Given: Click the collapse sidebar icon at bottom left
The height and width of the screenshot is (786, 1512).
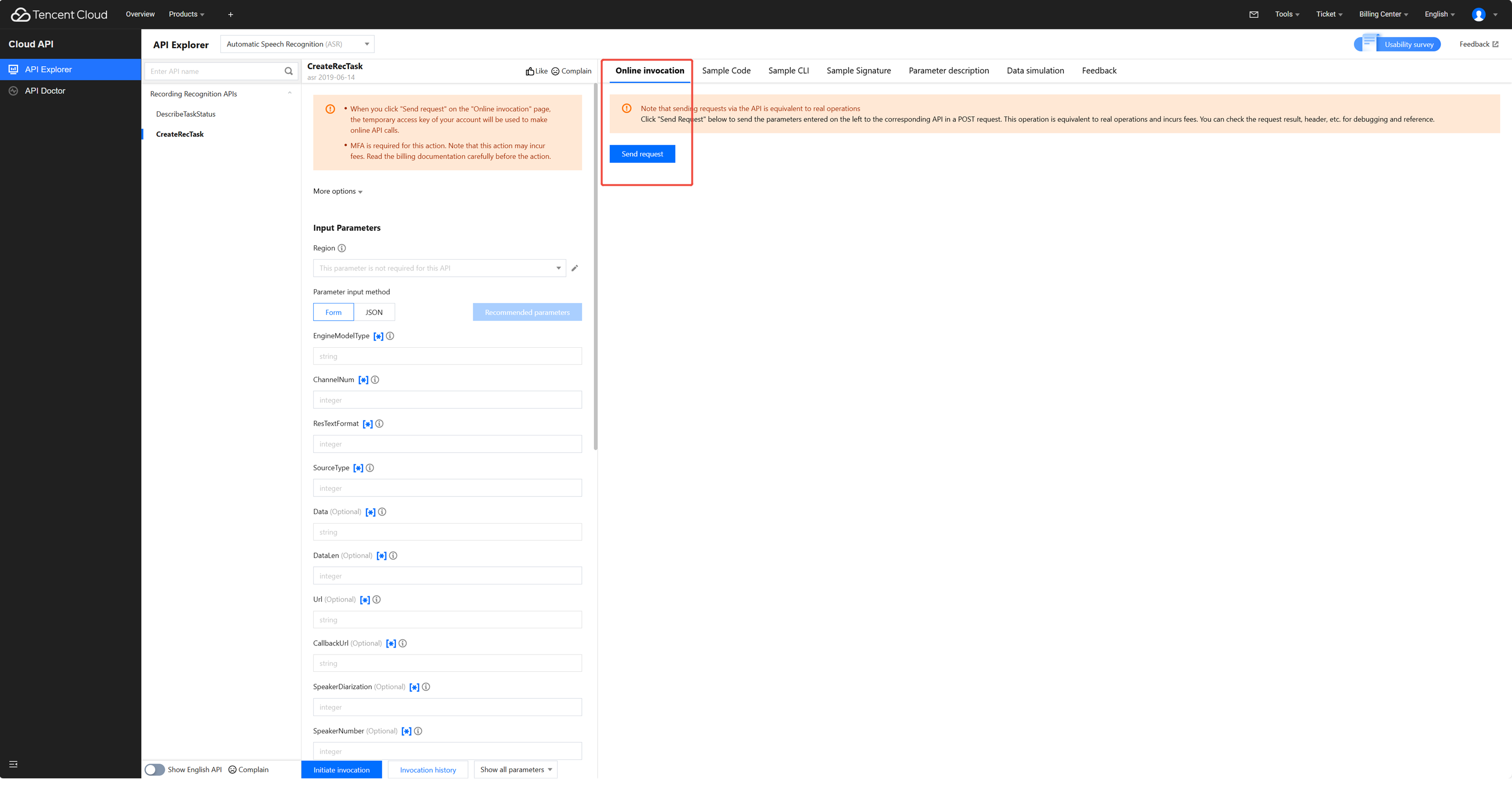Looking at the screenshot, I should point(13,764).
